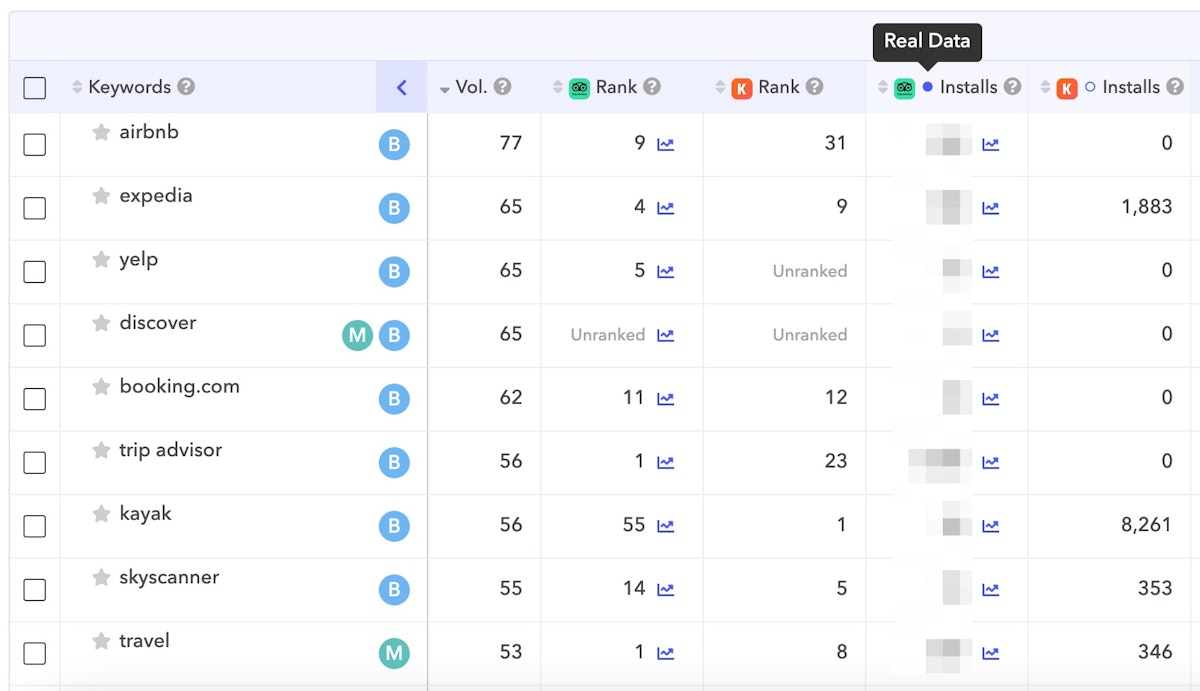The width and height of the screenshot is (1200, 691).
Task: Click the airbnb keyword text
Action: point(149,132)
